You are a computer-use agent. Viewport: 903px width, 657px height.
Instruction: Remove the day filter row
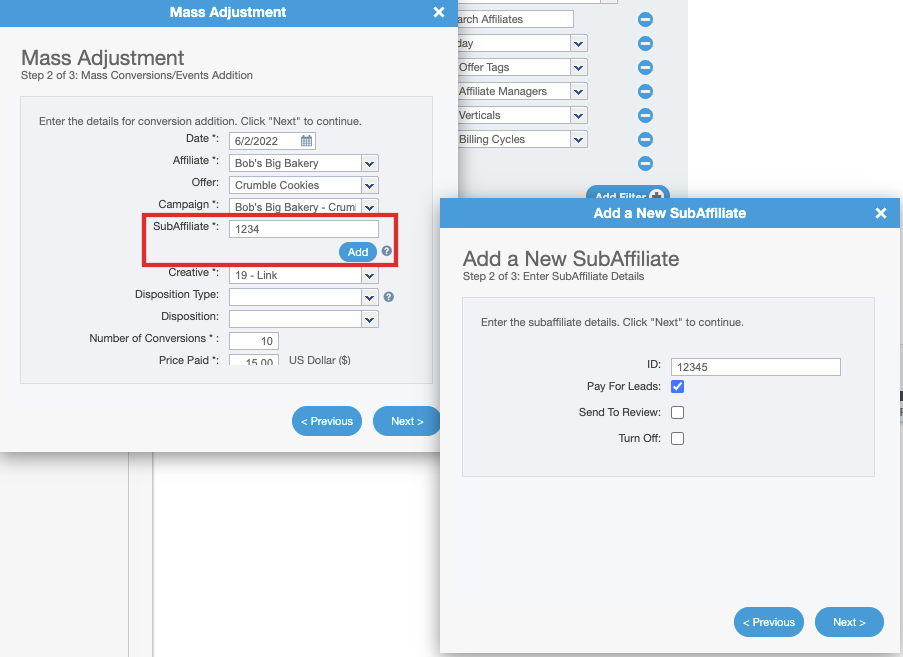tap(645, 43)
